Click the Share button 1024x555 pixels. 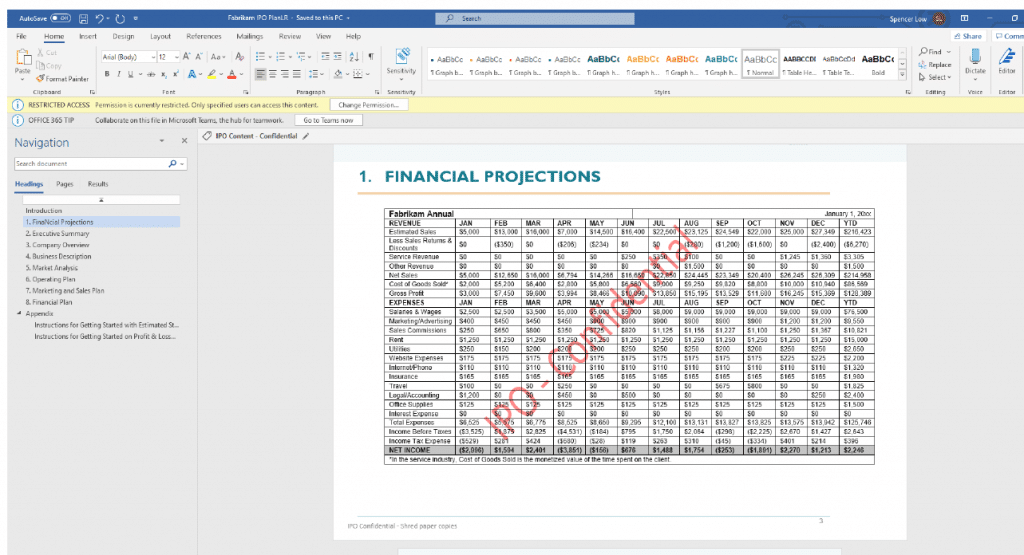pos(968,37)
